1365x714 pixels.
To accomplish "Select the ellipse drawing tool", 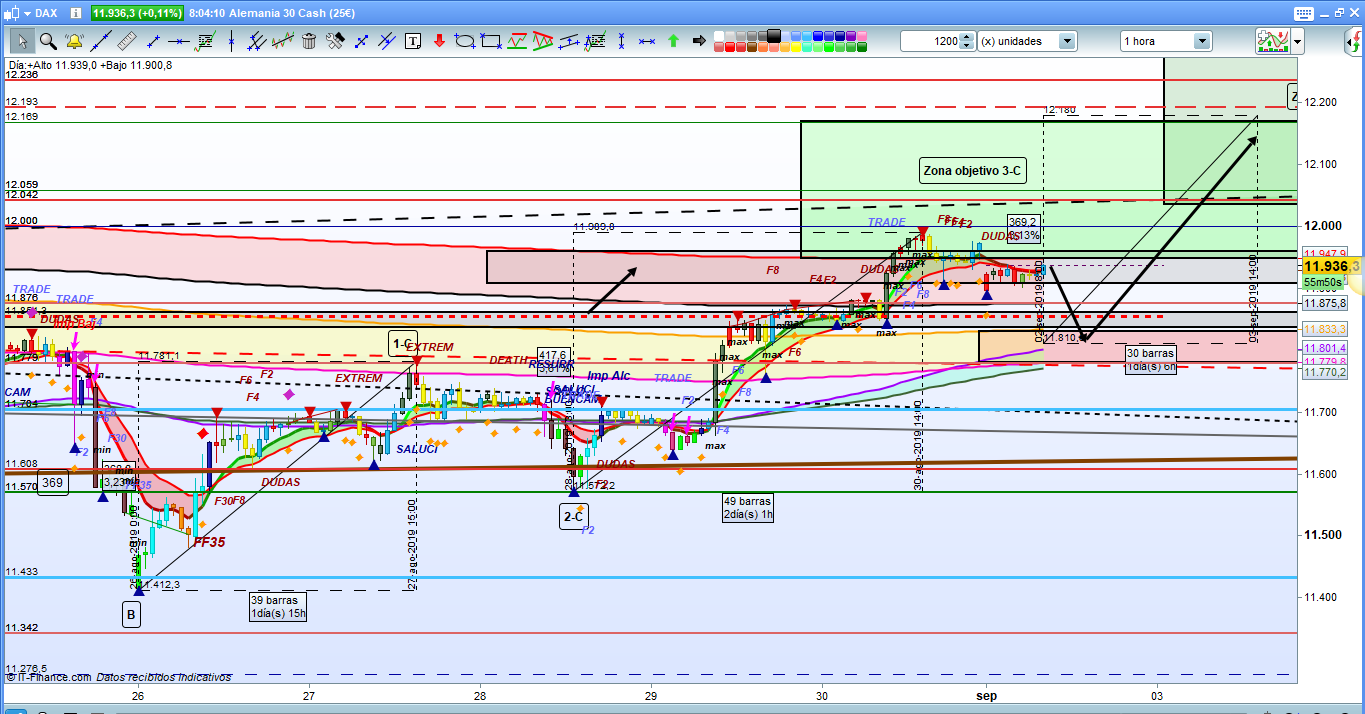I will point(464,41).
